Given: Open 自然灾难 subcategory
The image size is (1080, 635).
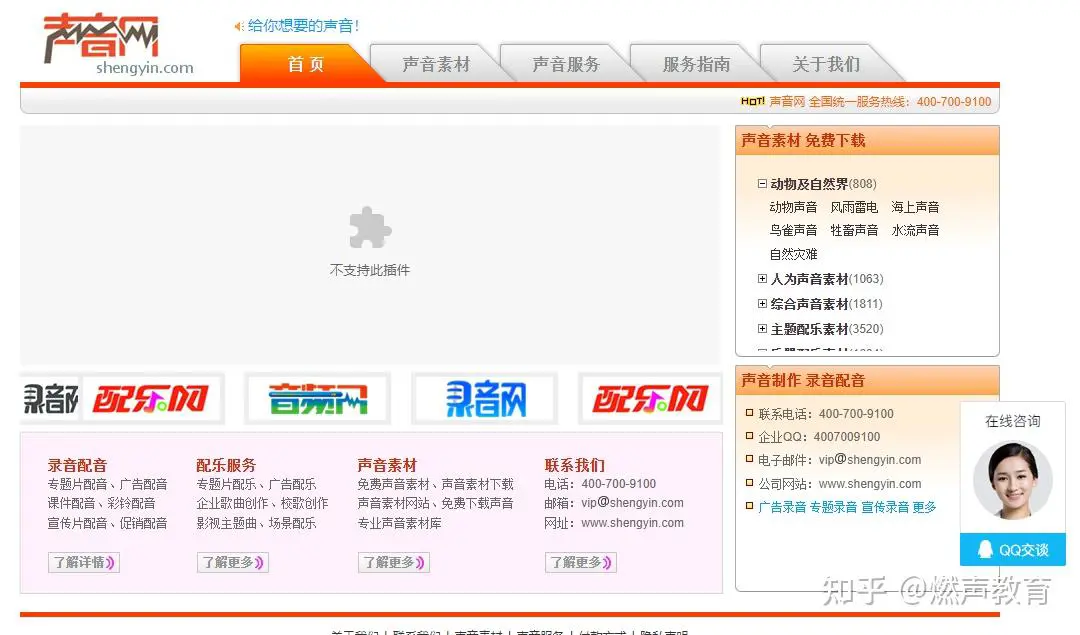Looking at the screenshot, I should [x=793, y=254].
